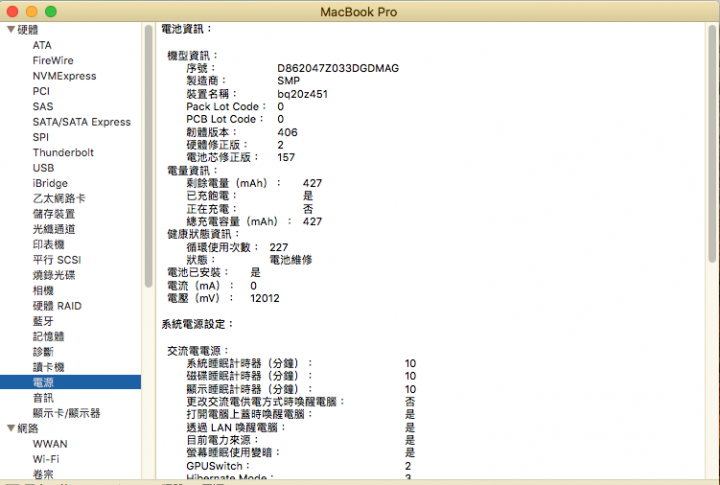
Task: Click the sidebar vertical scrollbar
Action: tap(148, 156)
